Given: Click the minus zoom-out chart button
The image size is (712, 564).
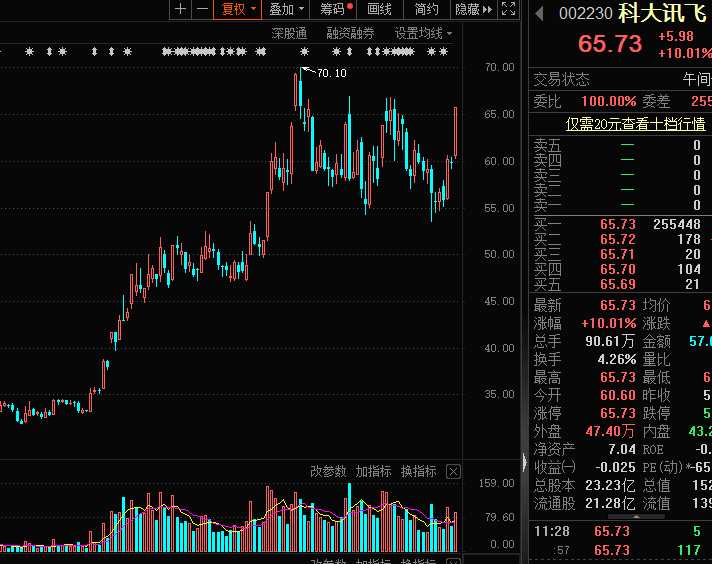Looking at the screenshot, I should click(203, 9).
